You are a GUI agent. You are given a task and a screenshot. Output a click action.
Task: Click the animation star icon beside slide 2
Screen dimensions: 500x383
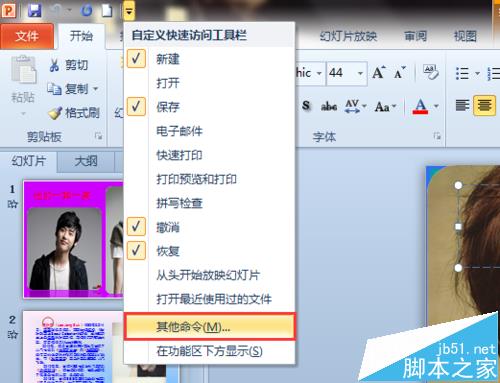tap(13, 334)
